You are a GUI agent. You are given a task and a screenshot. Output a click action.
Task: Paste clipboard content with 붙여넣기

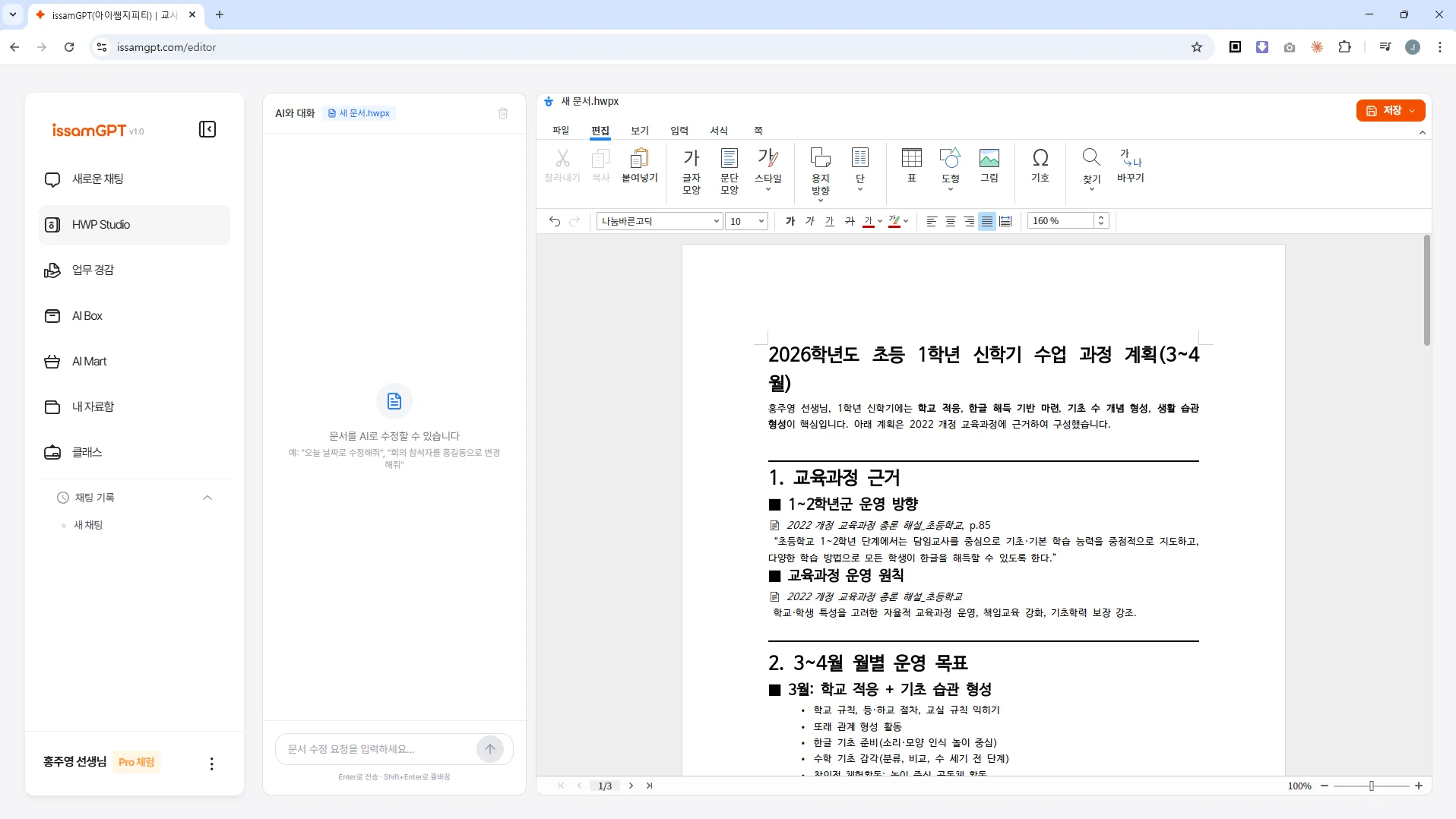pyautogui.click(x=640, y=166)
